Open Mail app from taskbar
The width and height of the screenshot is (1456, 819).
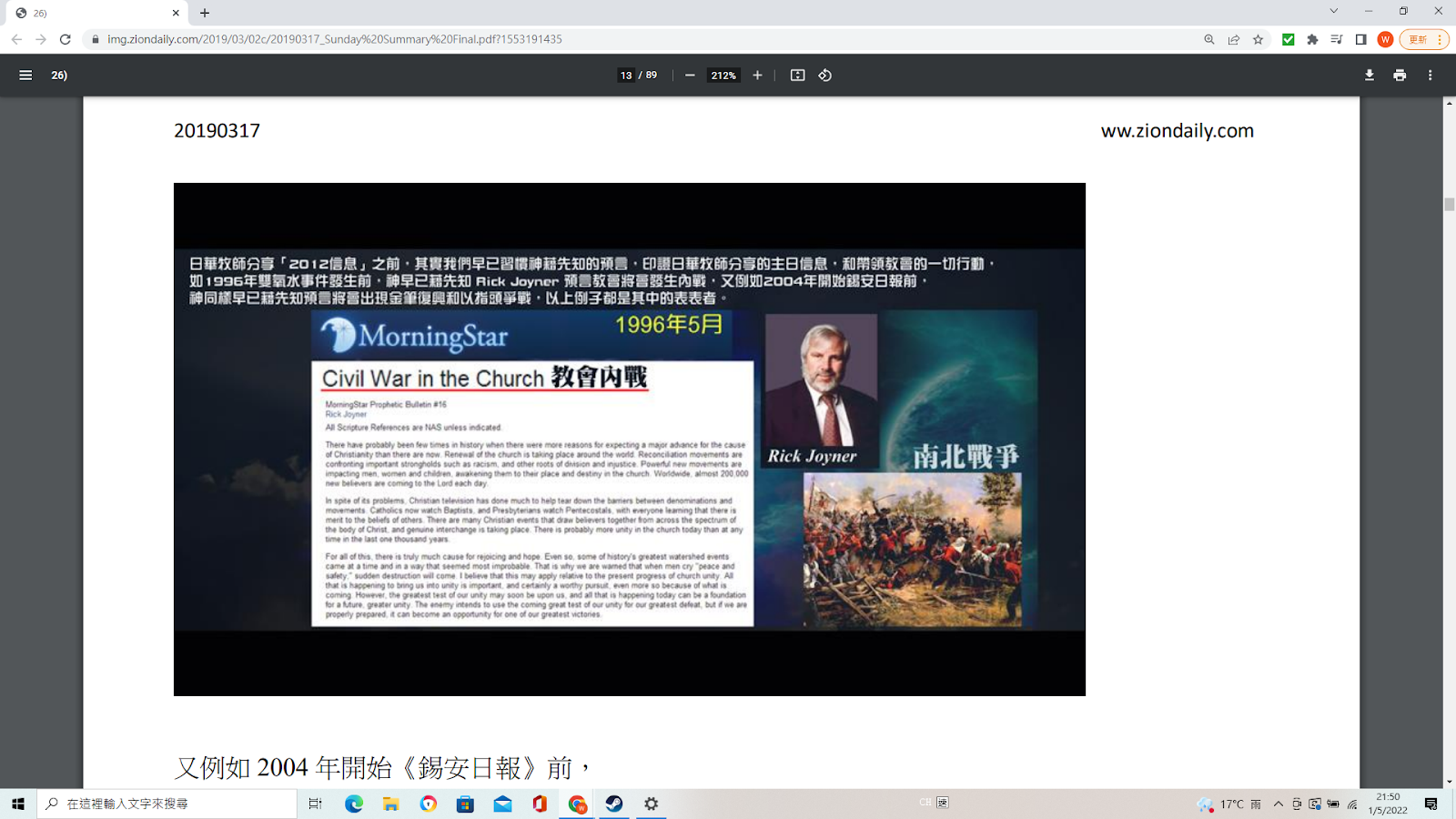(x=502, y=804)
